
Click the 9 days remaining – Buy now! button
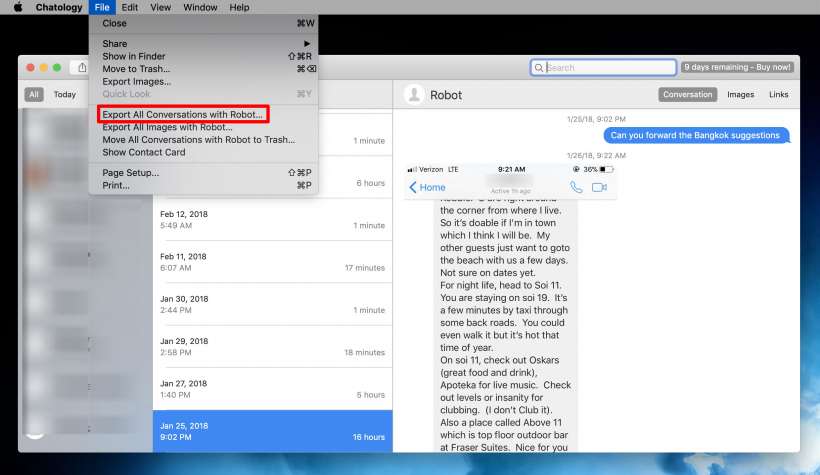(x=737, y=67)
